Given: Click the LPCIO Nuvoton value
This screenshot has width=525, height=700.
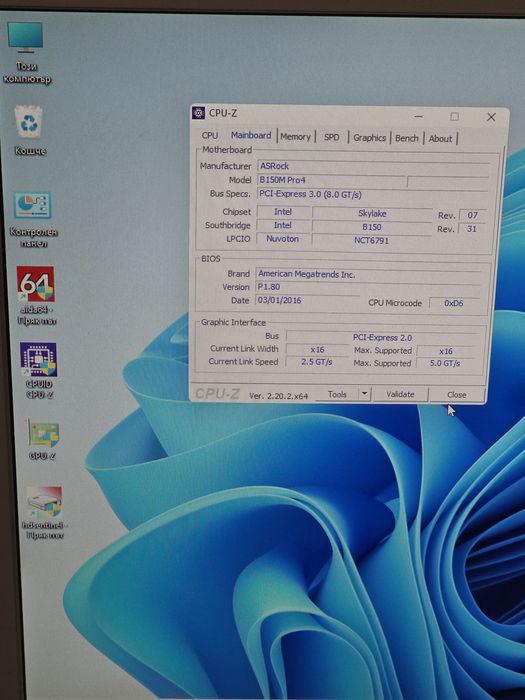Looking at the screenshot, I should click(283, 239).
